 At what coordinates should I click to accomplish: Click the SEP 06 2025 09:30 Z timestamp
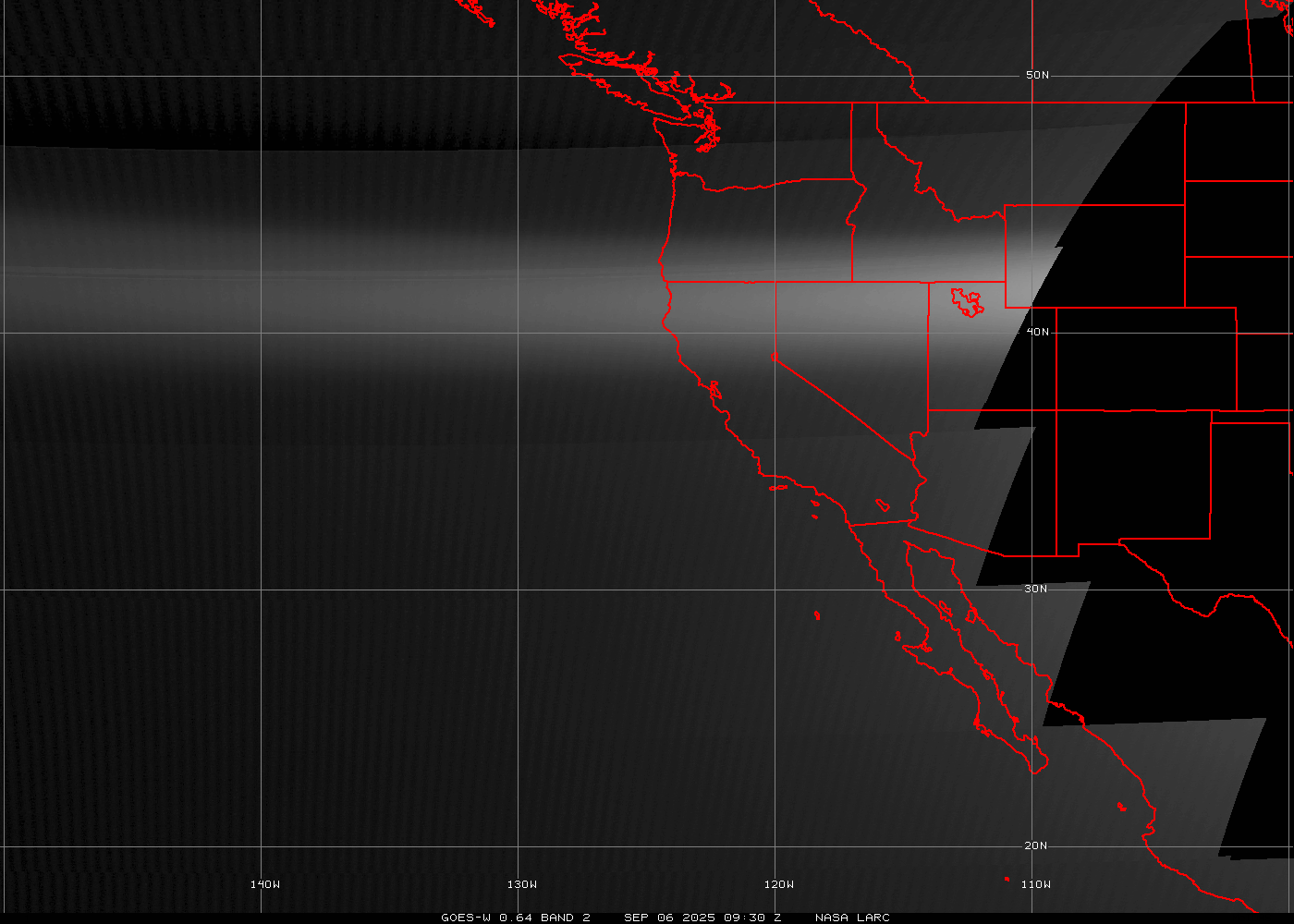point(702,918)
